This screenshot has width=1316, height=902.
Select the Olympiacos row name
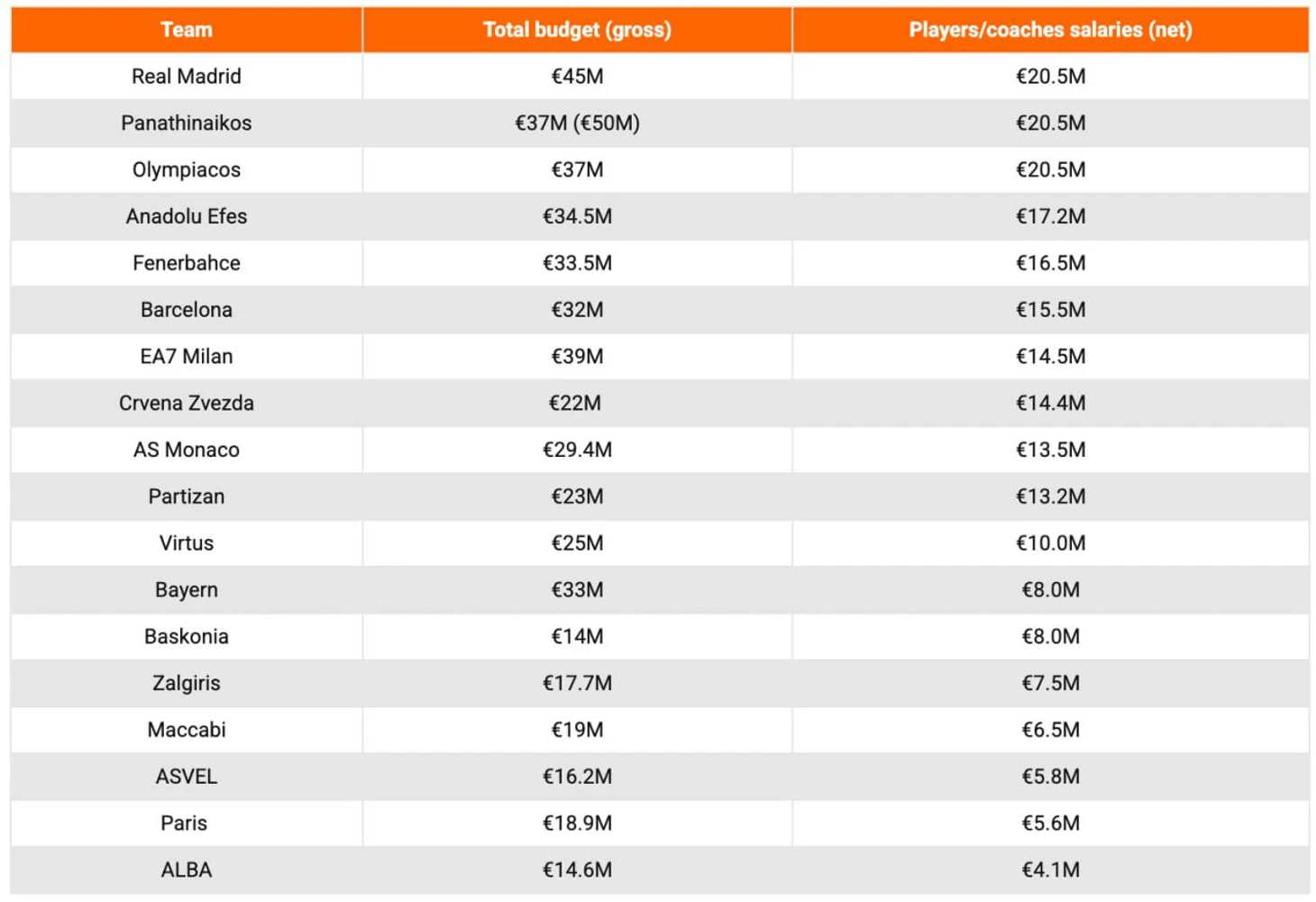[x=187, y=170]
